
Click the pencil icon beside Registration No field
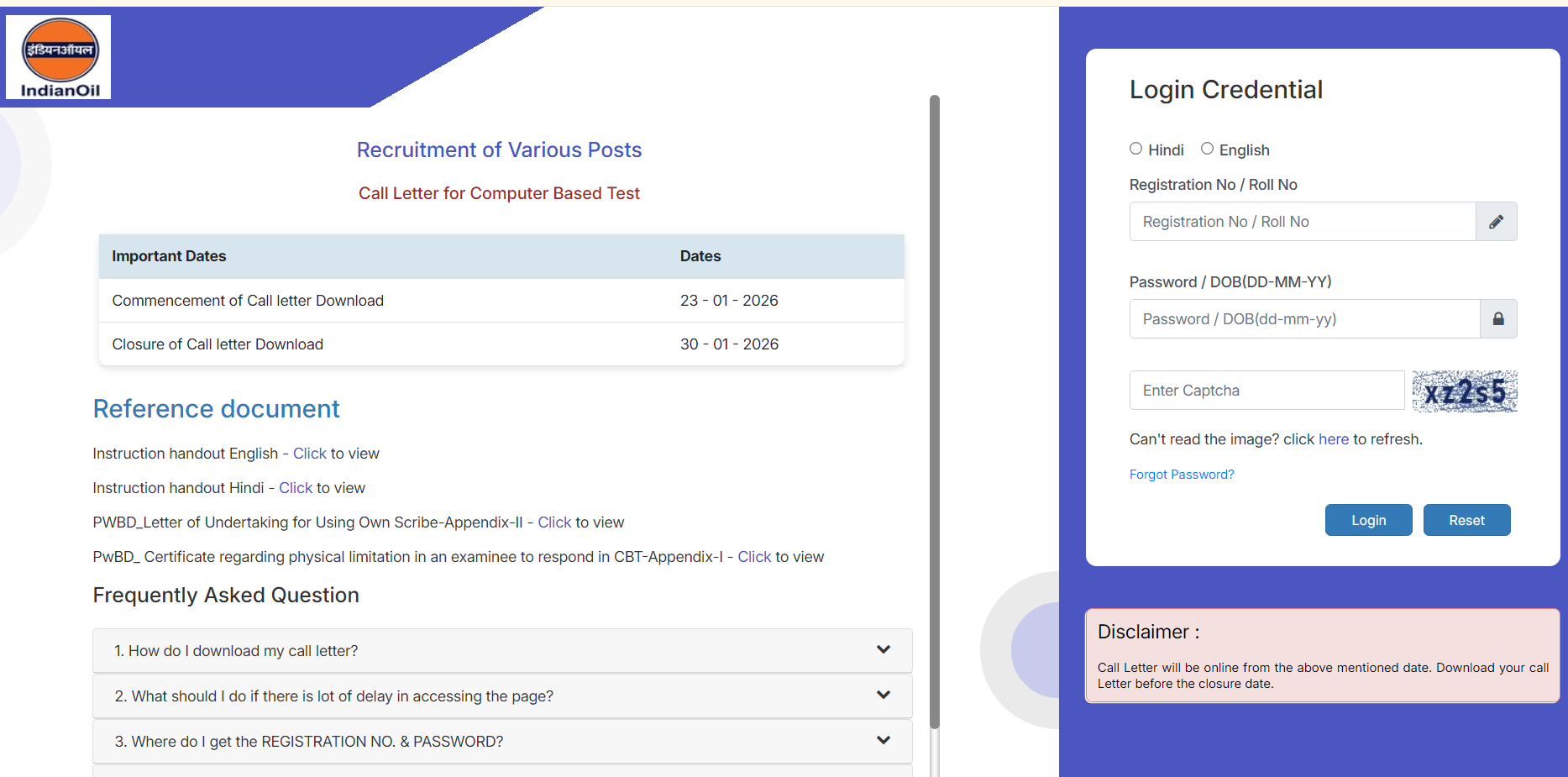[x=1496, y=222]
